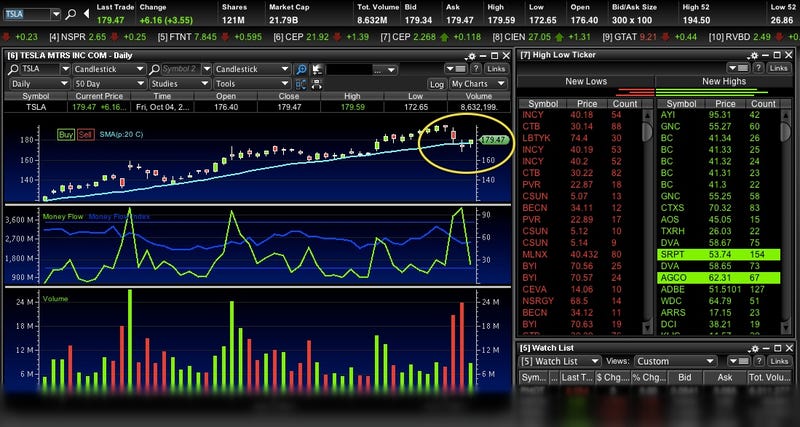Viewport: 800px width, 427px height.
Task: Click highlighted AGCO row in New Highs
Action: [718, 278]
